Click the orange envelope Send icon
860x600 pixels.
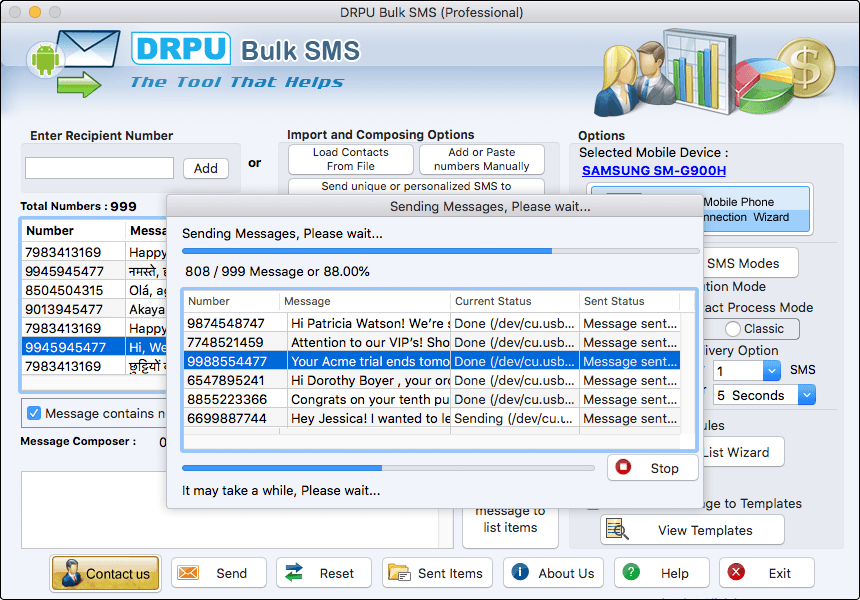tap(188, 573)
